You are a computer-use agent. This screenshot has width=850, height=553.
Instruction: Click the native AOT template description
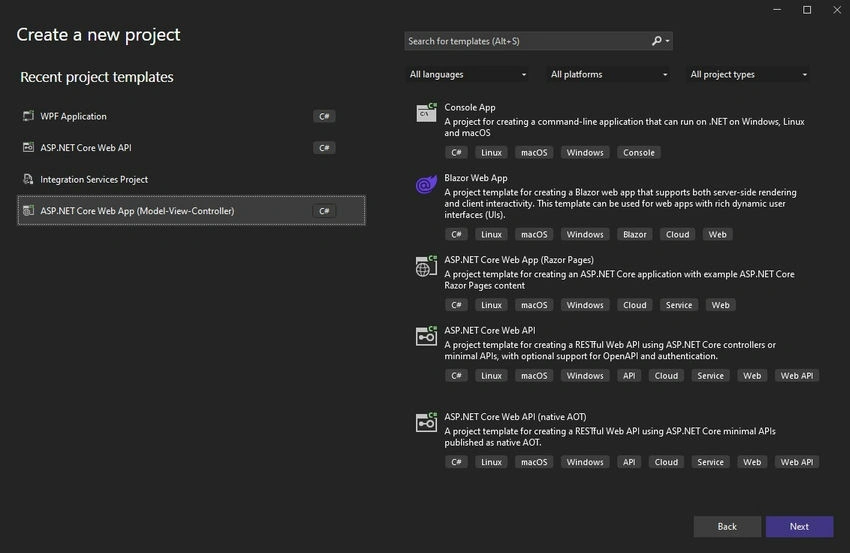coord(610,436)
